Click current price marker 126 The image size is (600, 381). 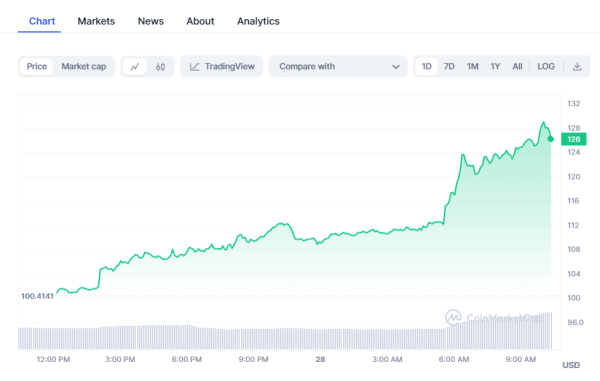click(574, 139)
